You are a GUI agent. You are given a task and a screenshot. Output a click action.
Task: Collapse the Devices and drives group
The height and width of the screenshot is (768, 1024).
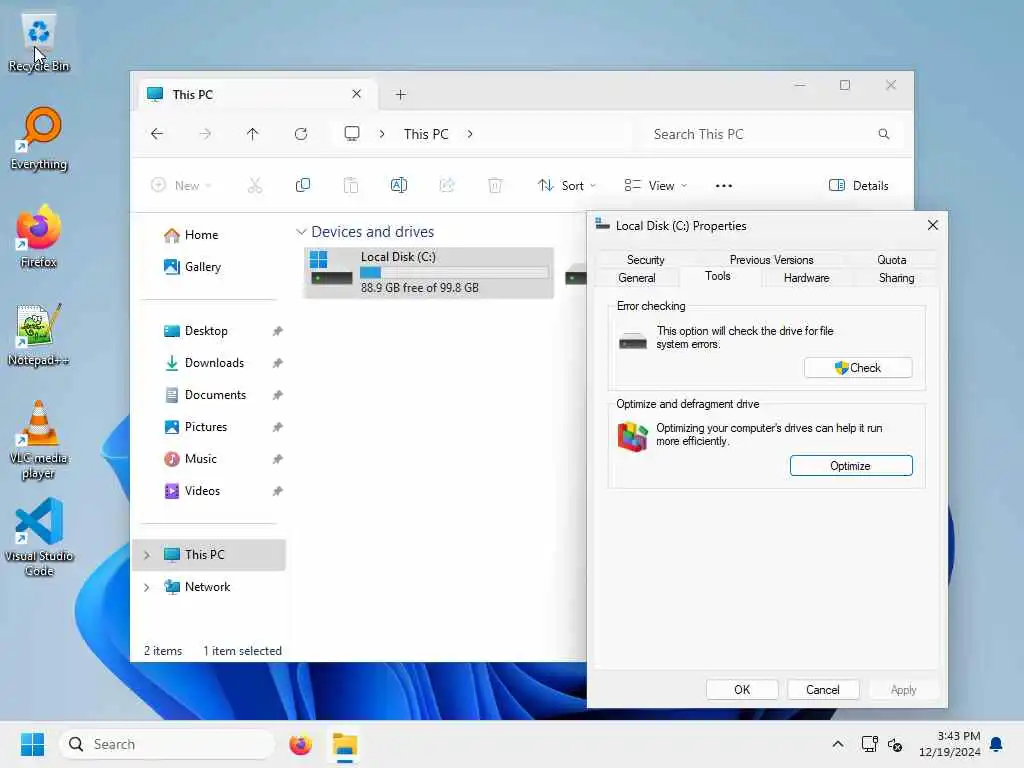[x=301, y=232]
